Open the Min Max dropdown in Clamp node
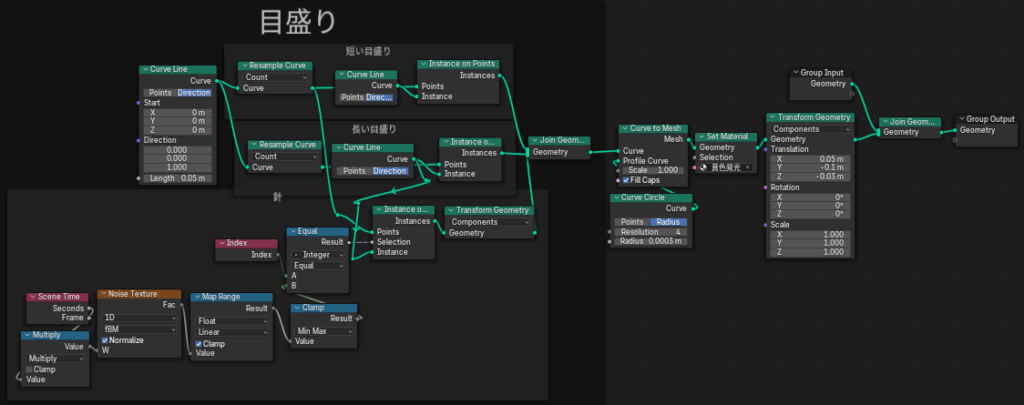Viewport: 1024px width, 405px height. (x=322, y=330)
